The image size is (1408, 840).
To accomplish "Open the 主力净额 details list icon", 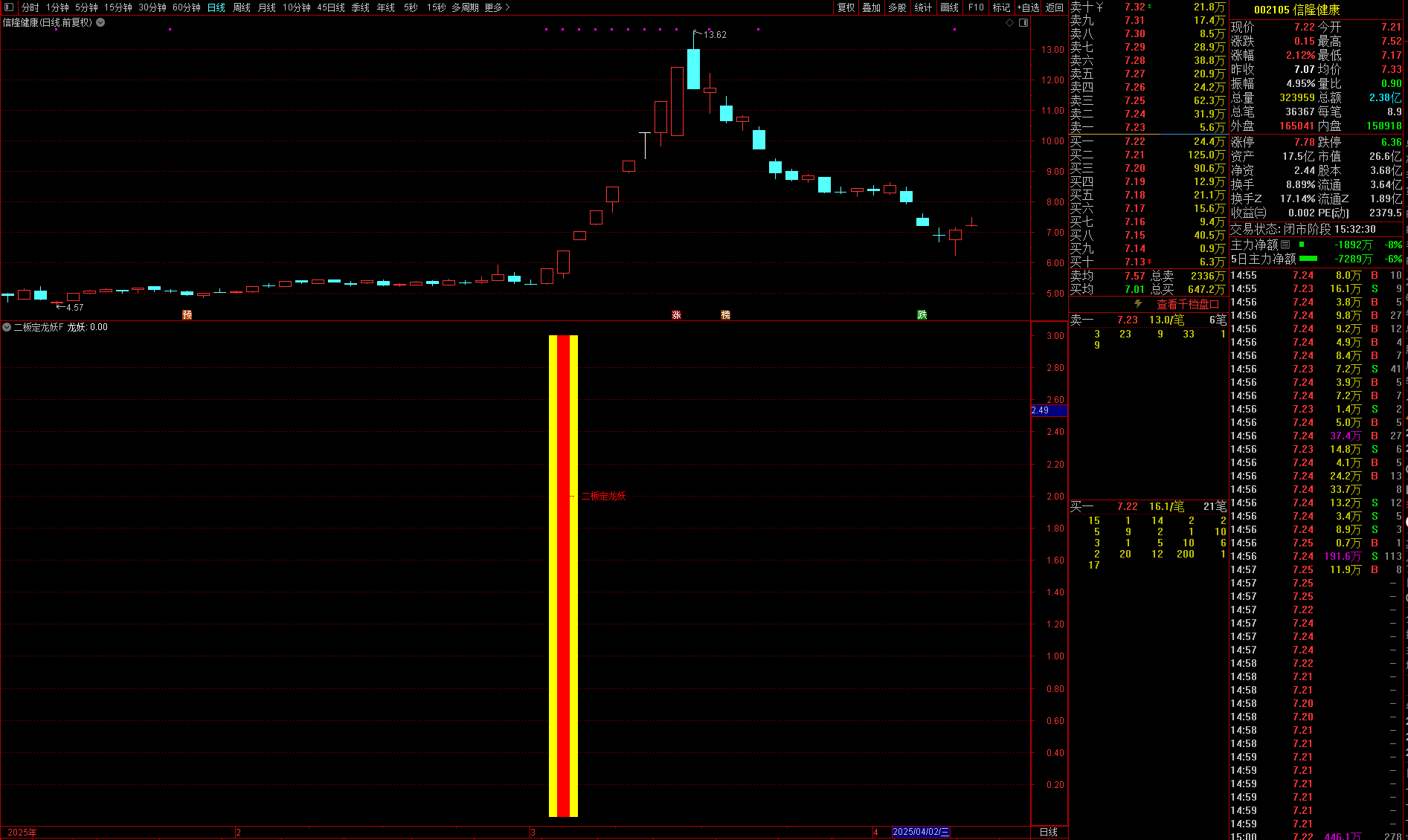I will point(1285,245).
